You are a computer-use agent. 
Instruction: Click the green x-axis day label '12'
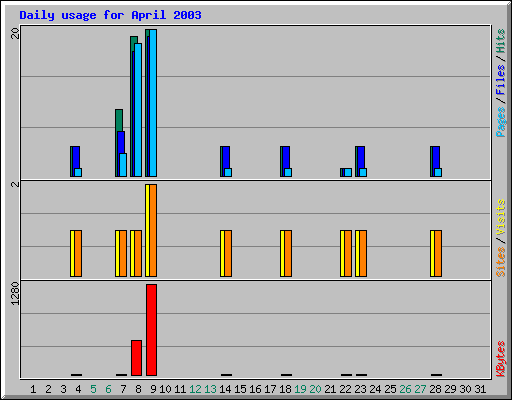point(195,389)
